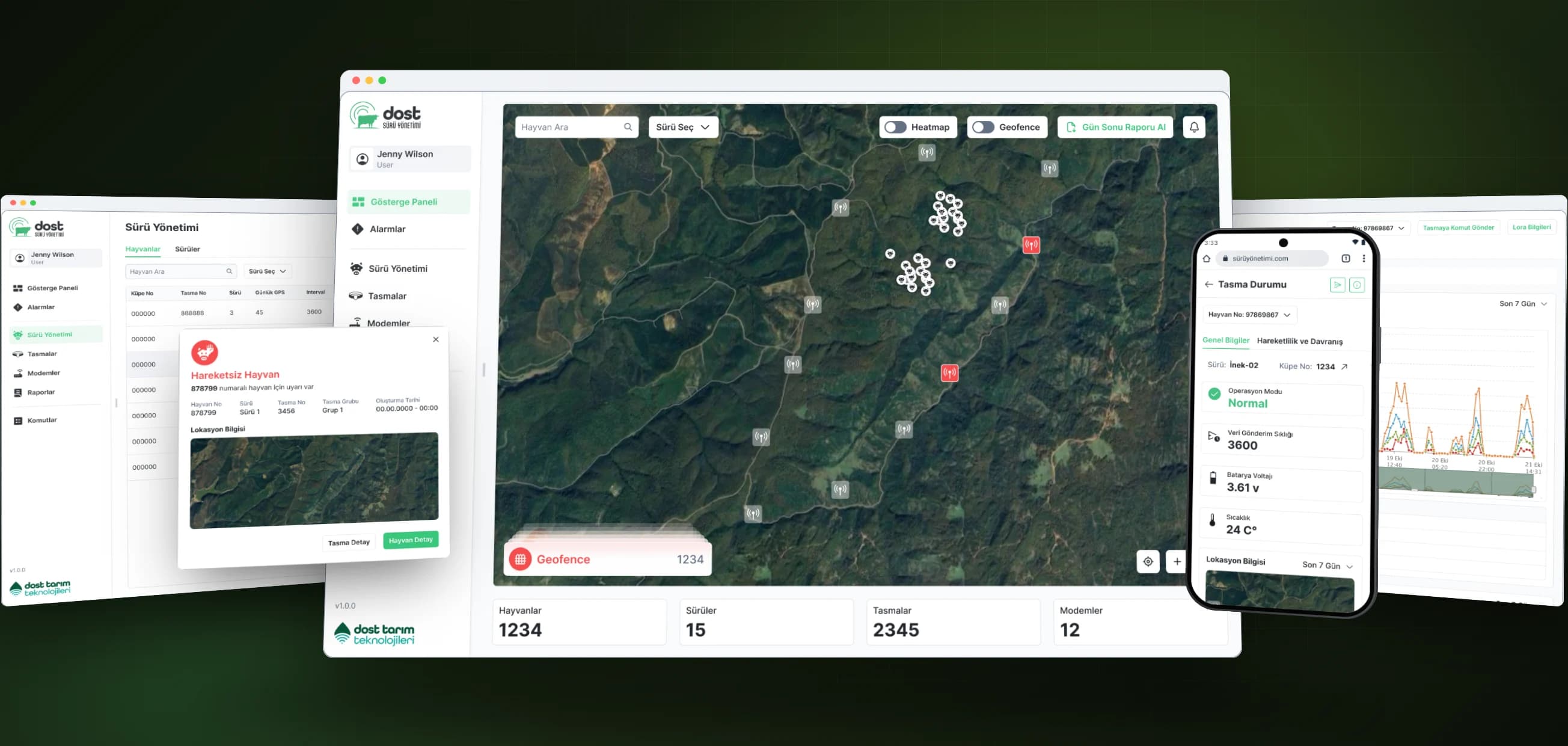
Task: Switch to Hayvanlar tab in left window
Action: click(142, 249)
